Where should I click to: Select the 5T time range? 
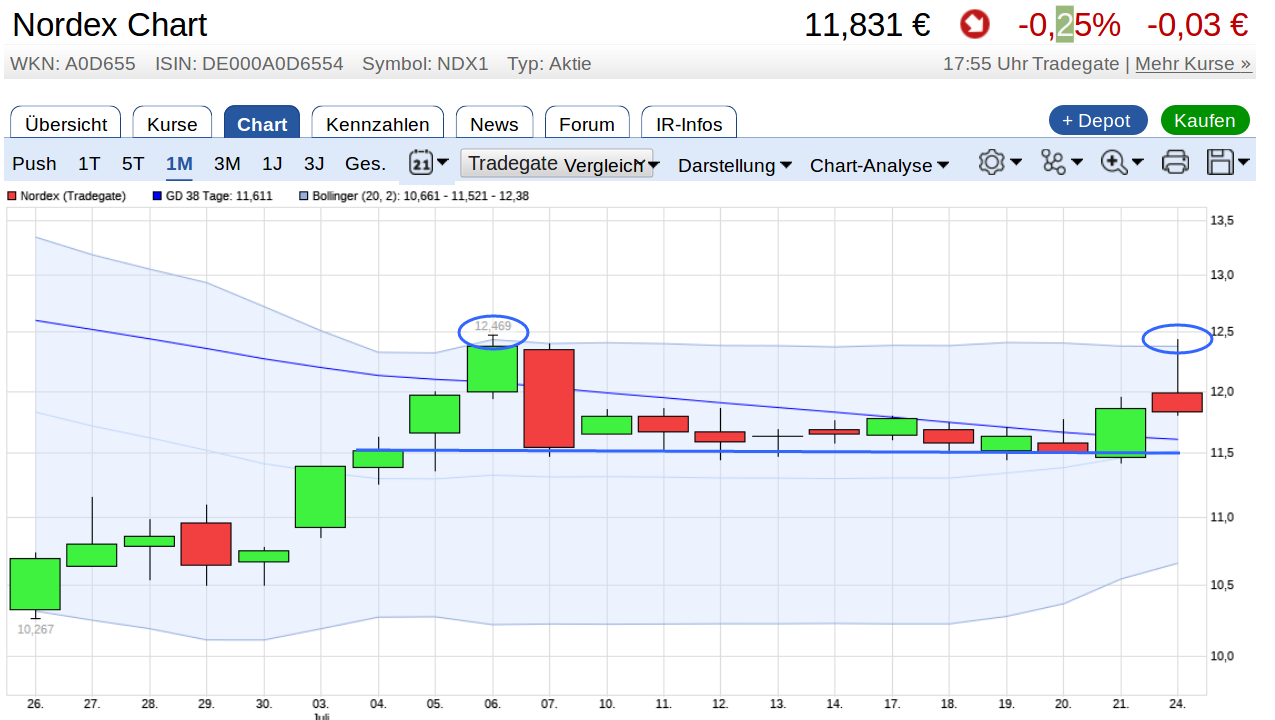pyautogui.click(x=133, y=163)
